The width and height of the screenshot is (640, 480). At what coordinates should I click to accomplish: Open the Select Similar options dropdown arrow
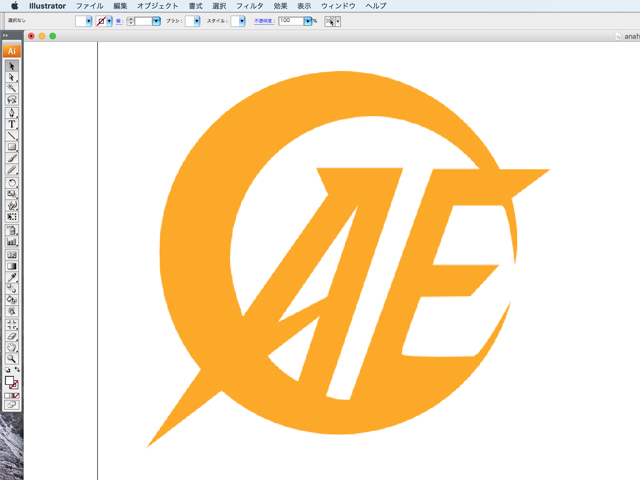[x=338, y=21]
